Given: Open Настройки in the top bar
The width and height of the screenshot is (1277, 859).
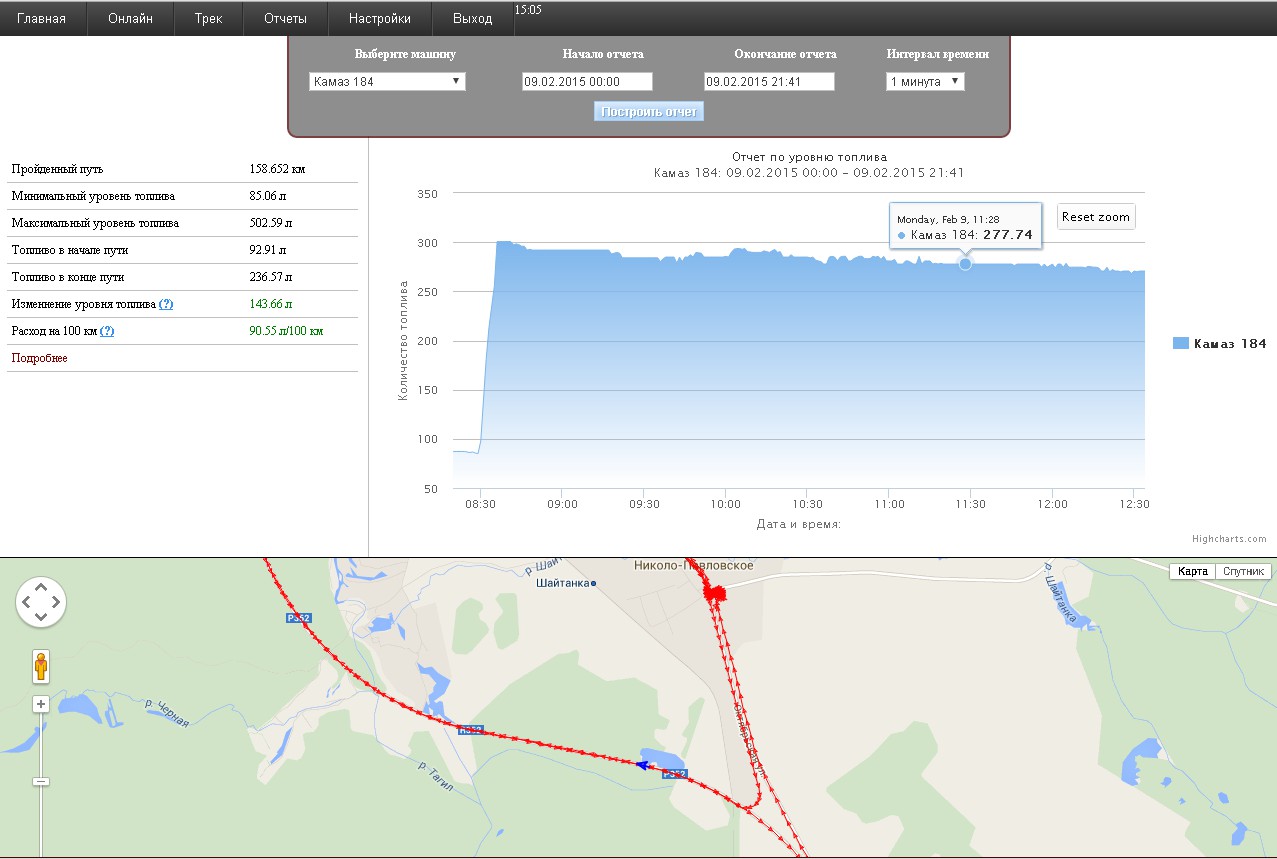Looking at the screenshot, I should [x=380, y=19].
